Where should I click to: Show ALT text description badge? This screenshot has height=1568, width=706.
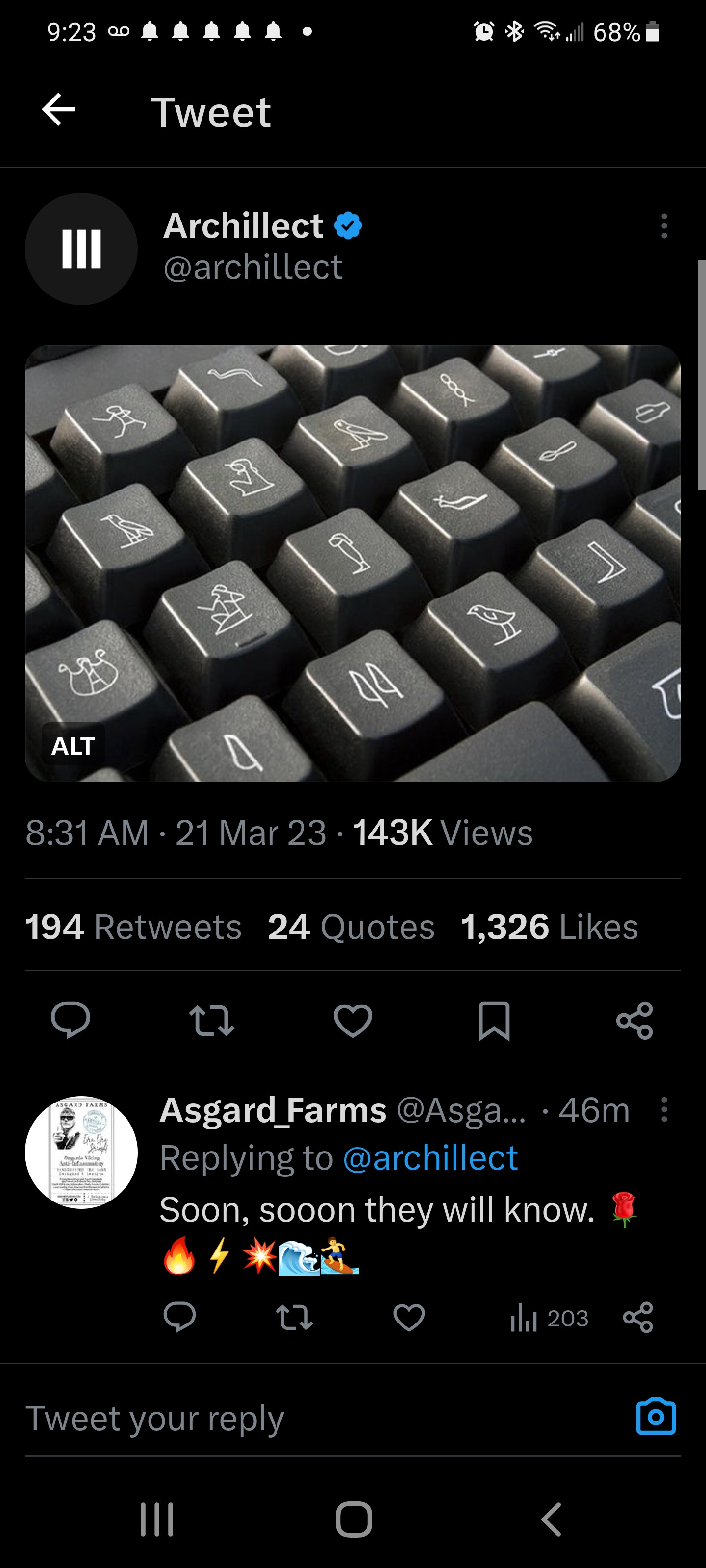pyautogui.click(x=73, y=746)
